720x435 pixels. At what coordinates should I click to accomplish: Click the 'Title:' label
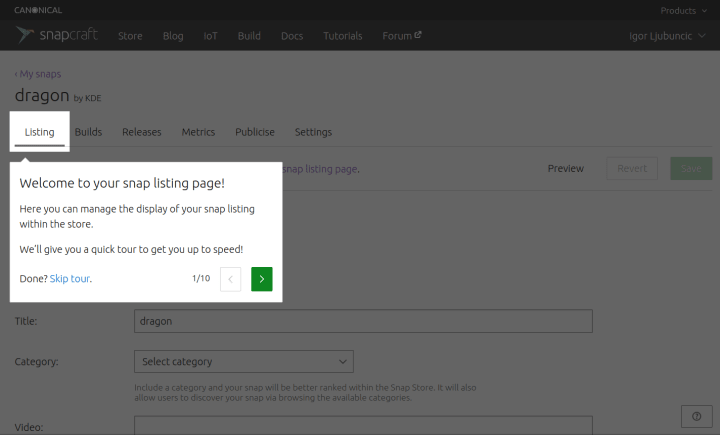[26, 321]
